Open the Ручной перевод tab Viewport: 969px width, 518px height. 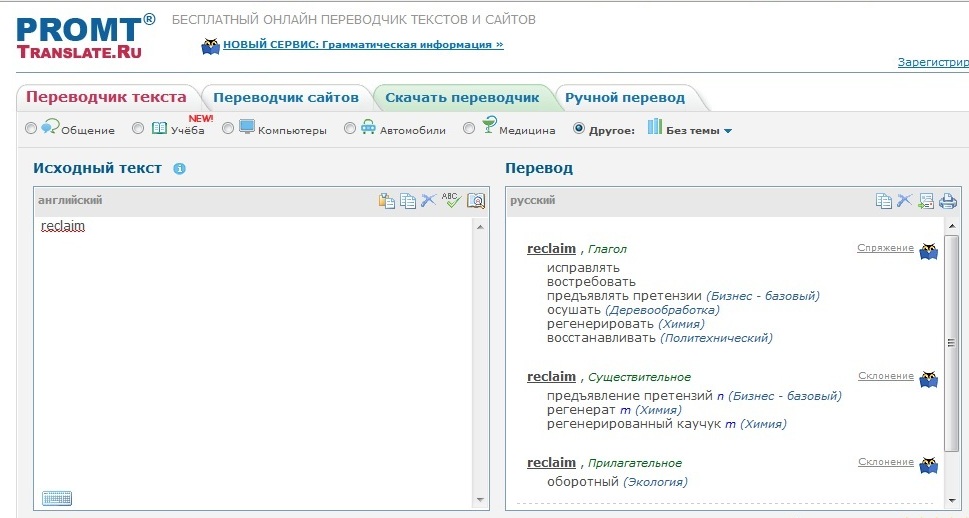tap(625, 98)
